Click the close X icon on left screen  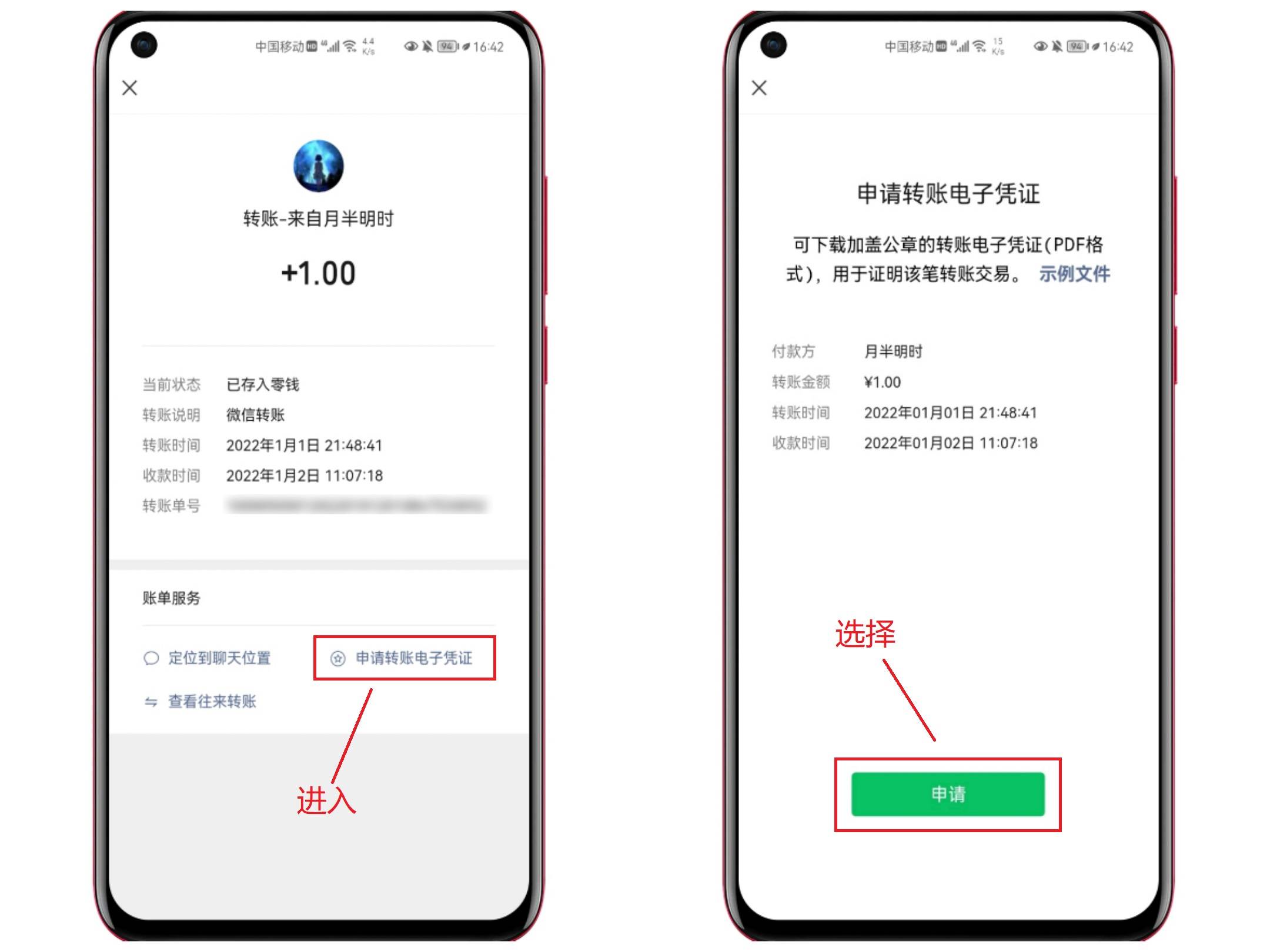(130, 88)
